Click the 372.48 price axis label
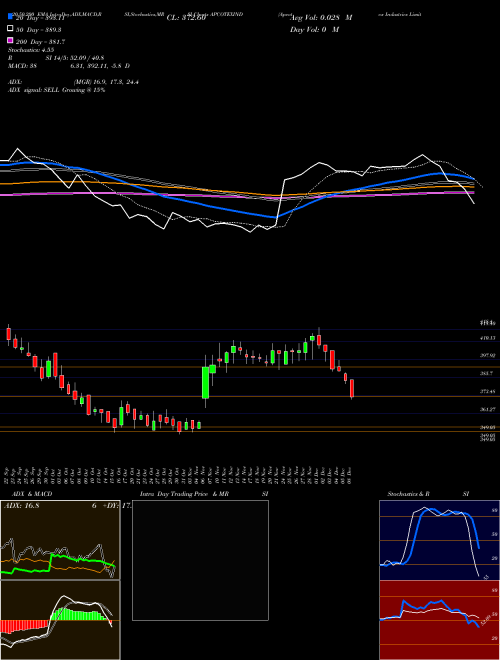 (x=487, y=391)
